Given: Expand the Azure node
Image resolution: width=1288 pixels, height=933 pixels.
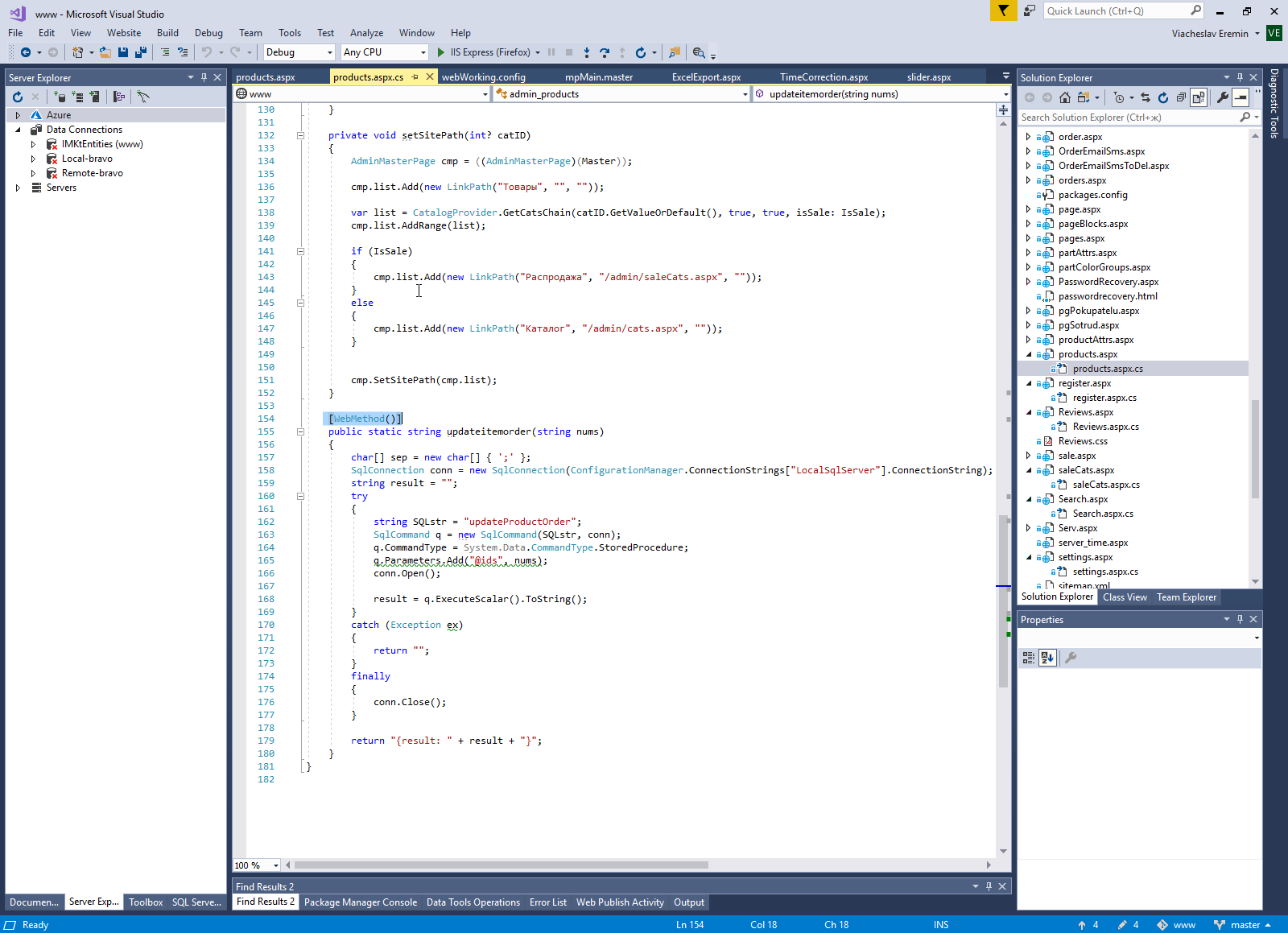Looking at the screenshot, I should coord(18,115).
